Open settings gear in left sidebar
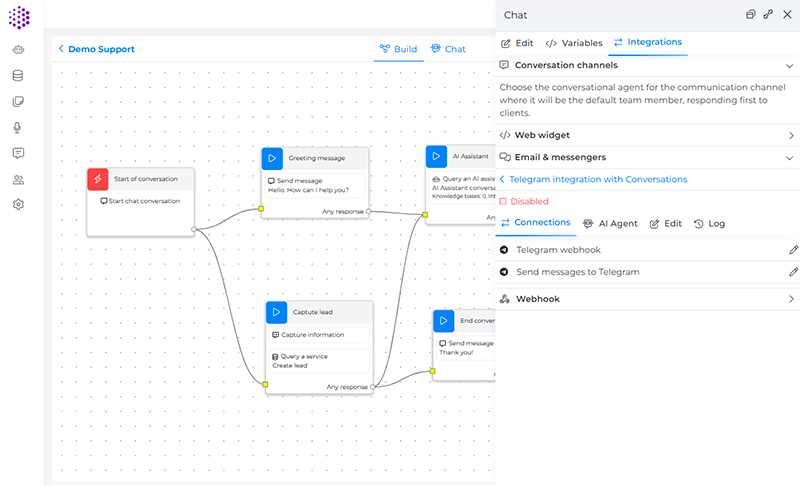Image resolution: width=800 pixels, height=485 pixels. click(18, 205)
